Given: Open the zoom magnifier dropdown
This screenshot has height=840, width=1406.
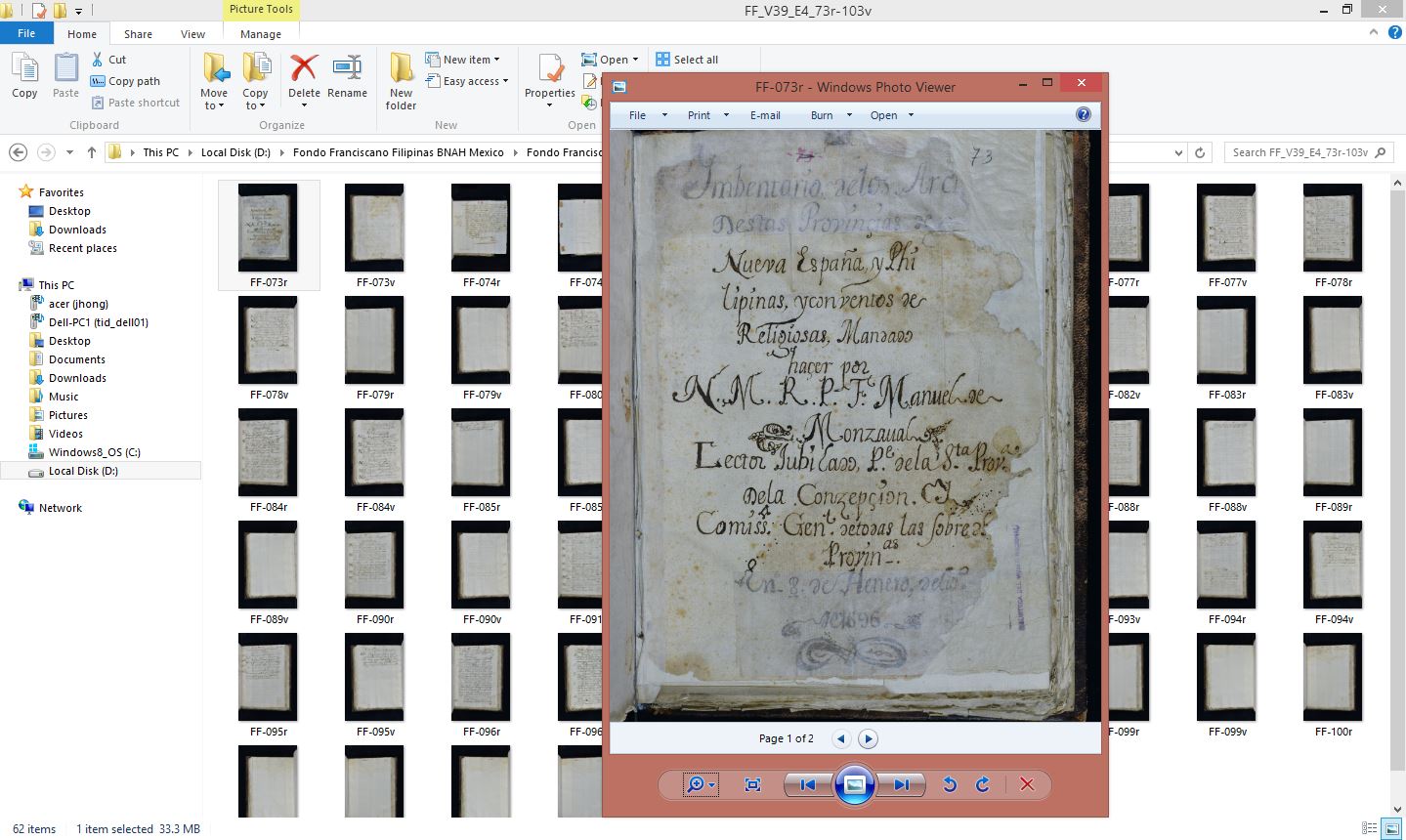Looking at the screenshot, I should coord(701,784).
